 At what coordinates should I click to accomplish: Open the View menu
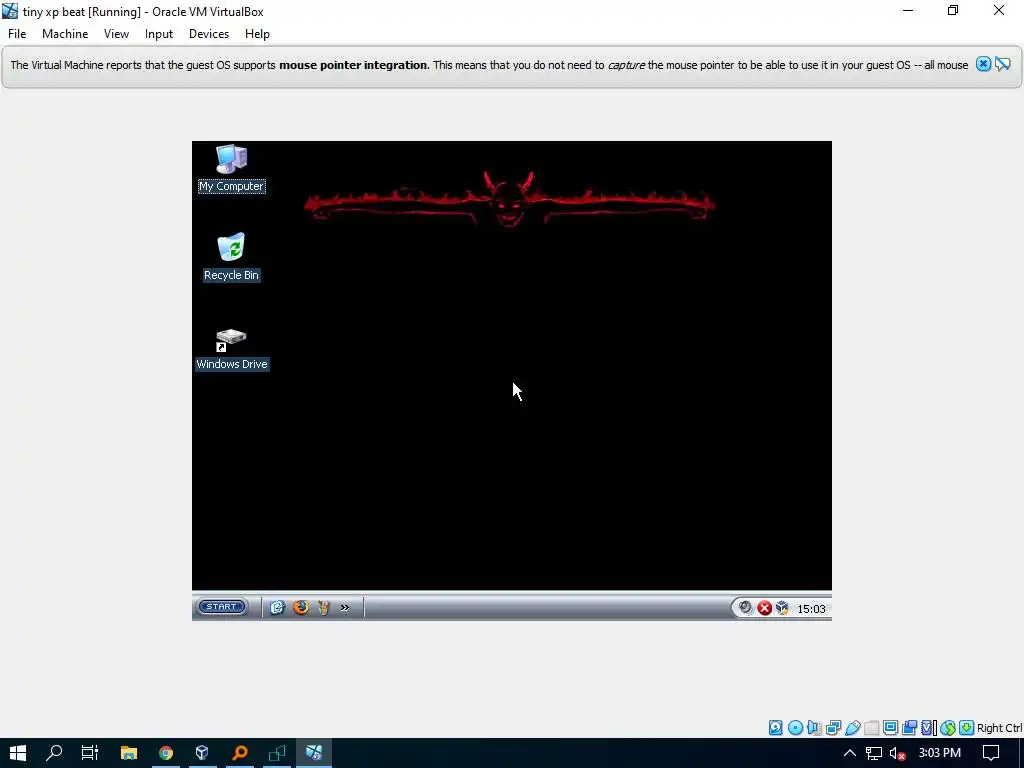tap(116, 34)
